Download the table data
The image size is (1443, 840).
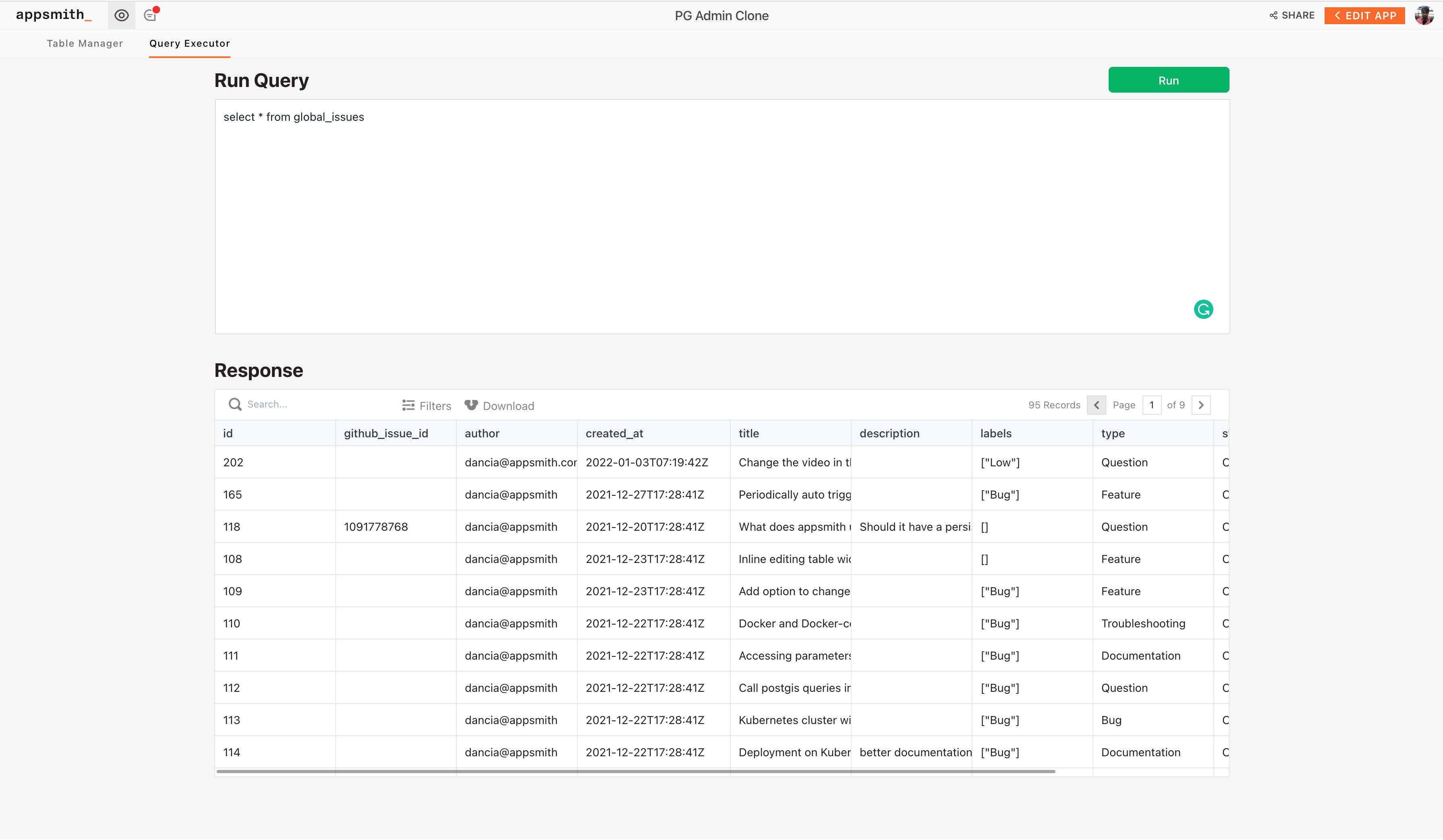pyautogui.click(x=499, y=406)
